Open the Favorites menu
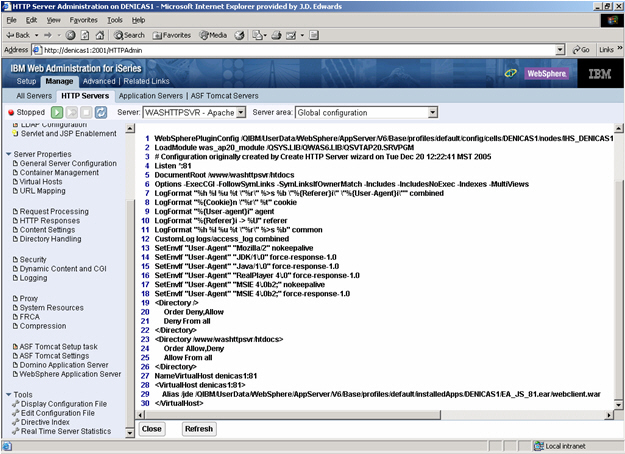 click(83, 20)
